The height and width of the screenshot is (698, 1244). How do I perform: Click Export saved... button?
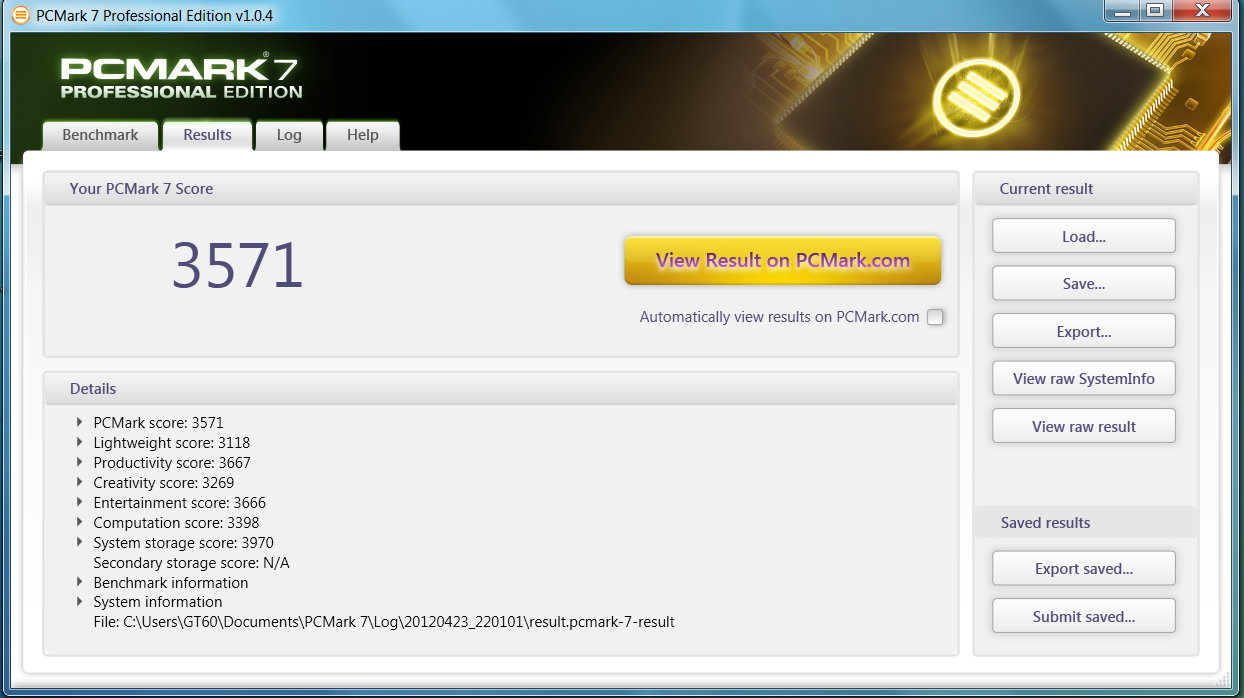tap(1084, 569)
